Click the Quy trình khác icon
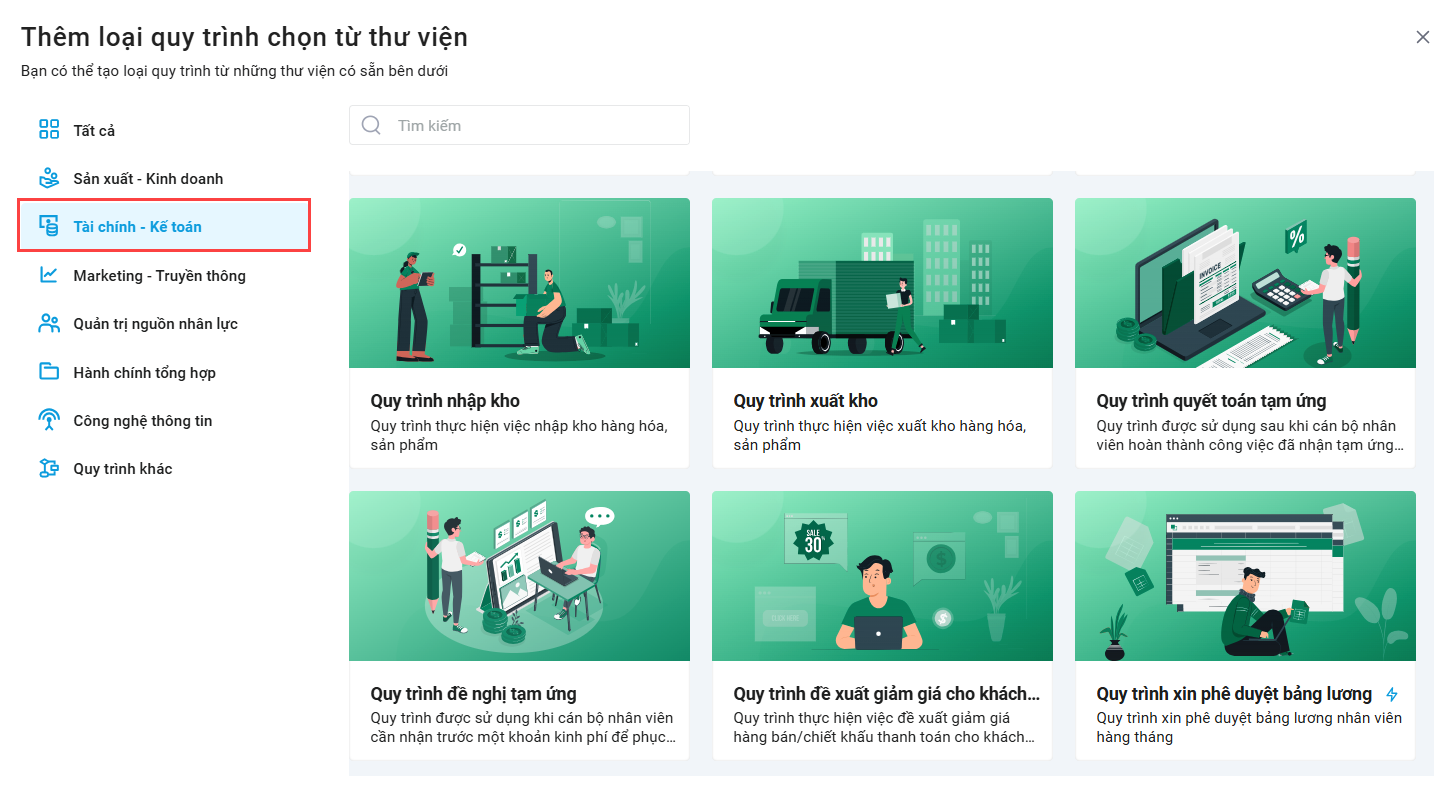 point(49,469)
